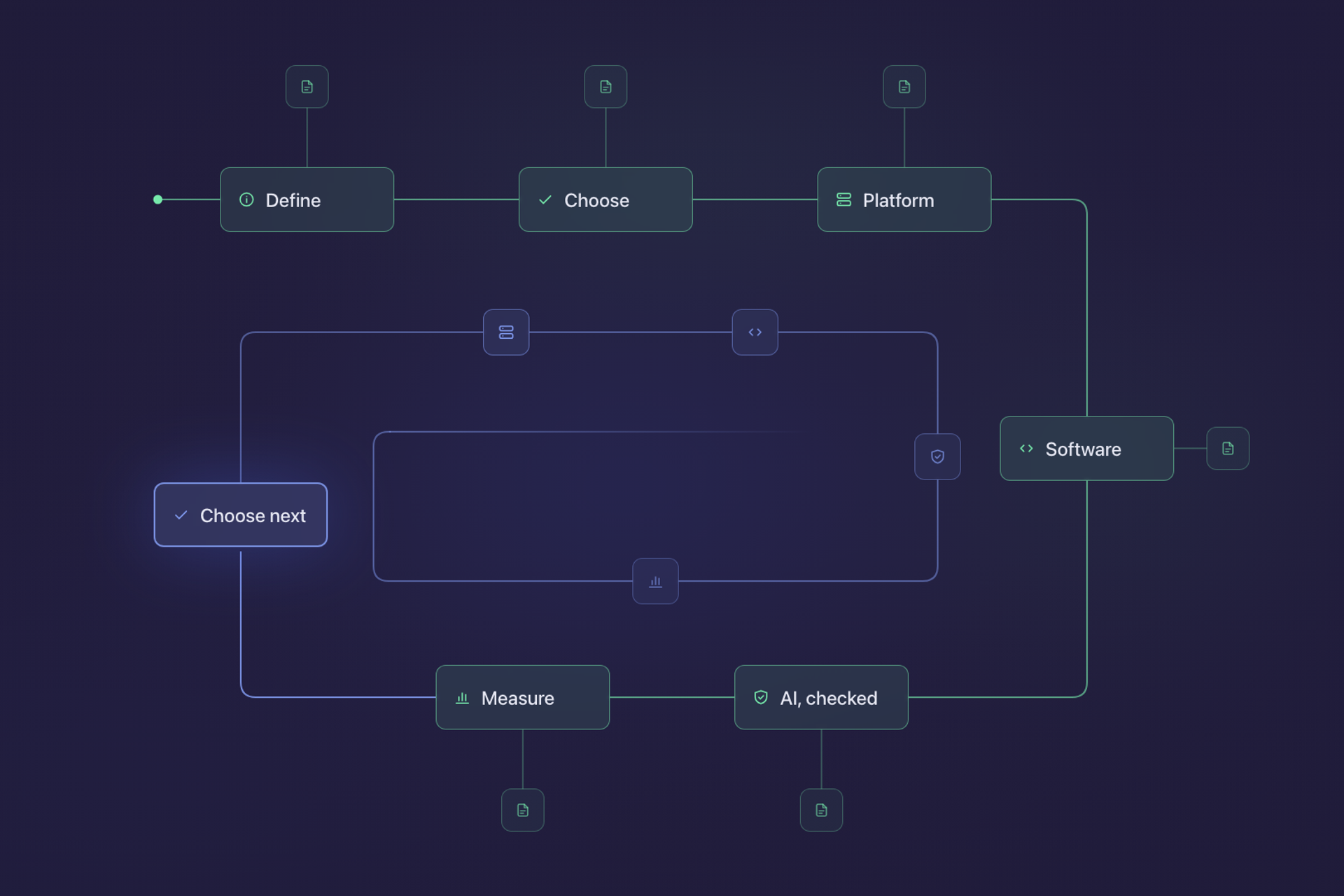Click the server icon inside Platform node
The width and height of the screenshot is (1344, 896).
(x=843, y=199)
